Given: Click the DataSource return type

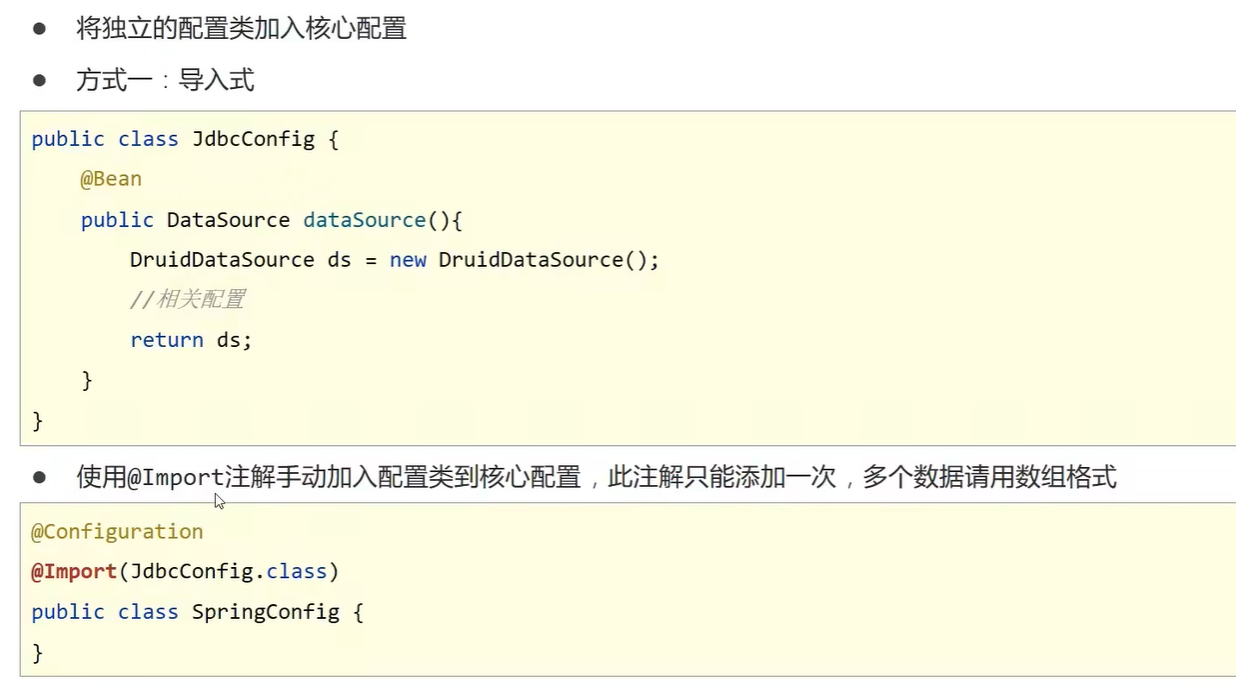Looking at the screenshot, I should point(228,220).
